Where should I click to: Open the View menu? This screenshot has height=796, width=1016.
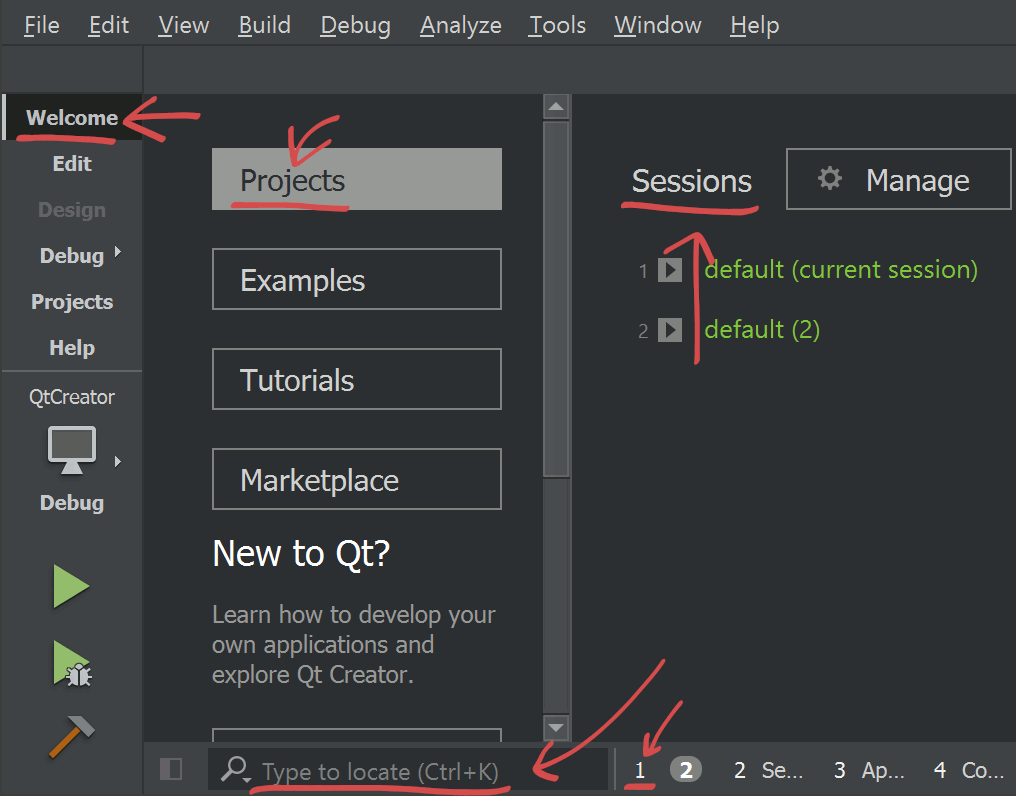(x=183, y=25)
